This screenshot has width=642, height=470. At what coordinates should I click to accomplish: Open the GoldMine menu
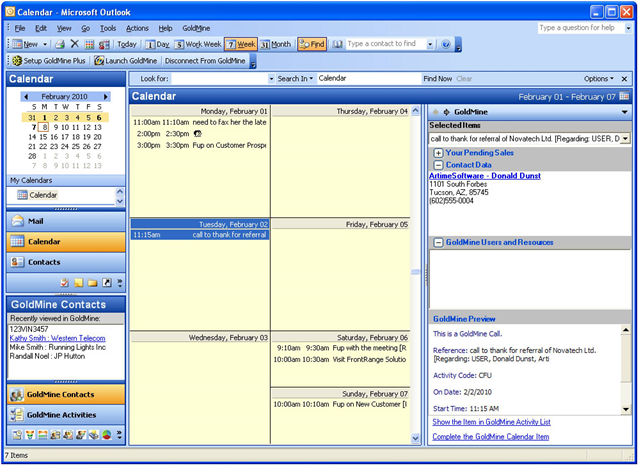click(x=196, y=29)
